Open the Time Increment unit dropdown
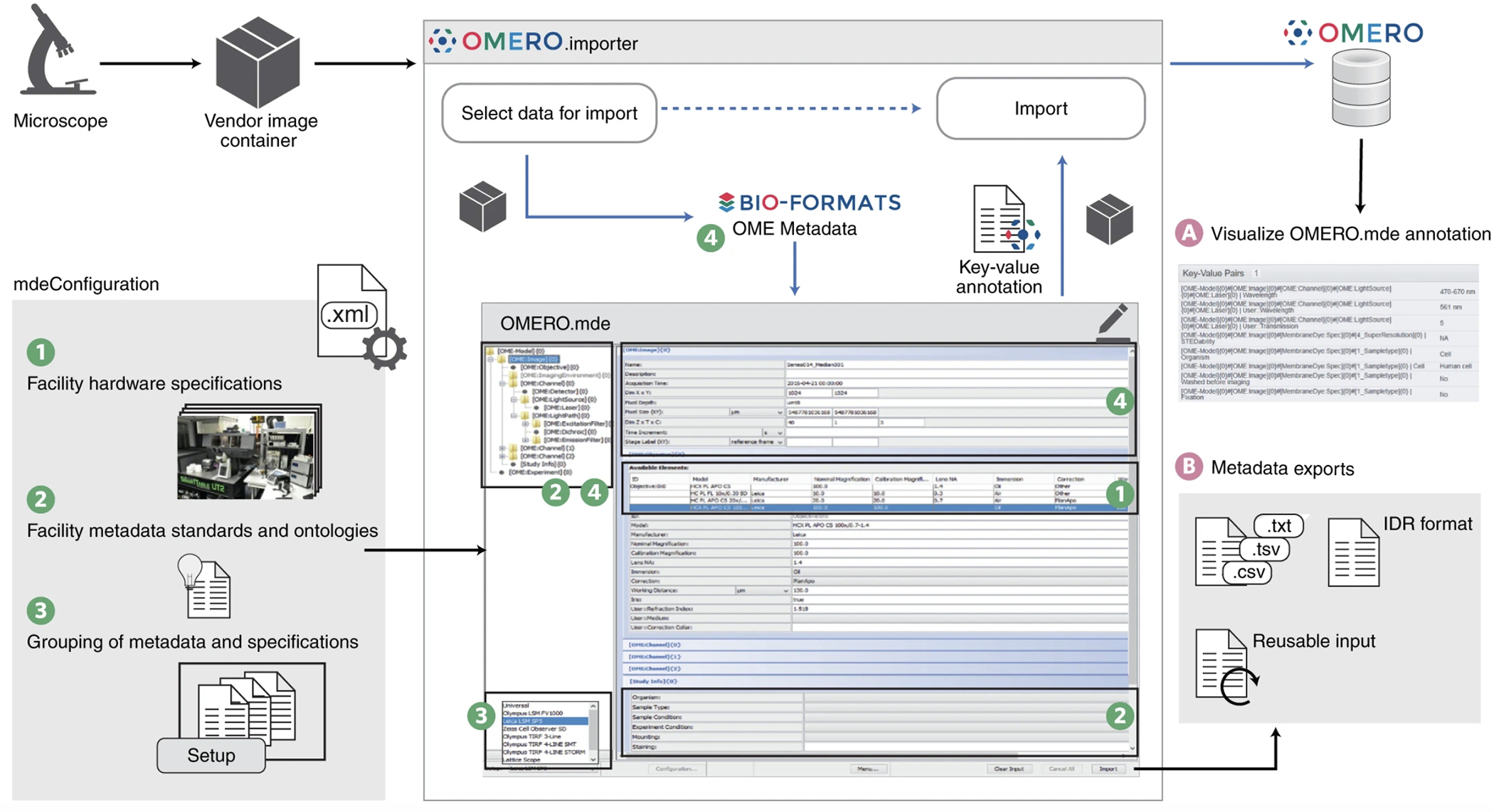 point(773,432)
